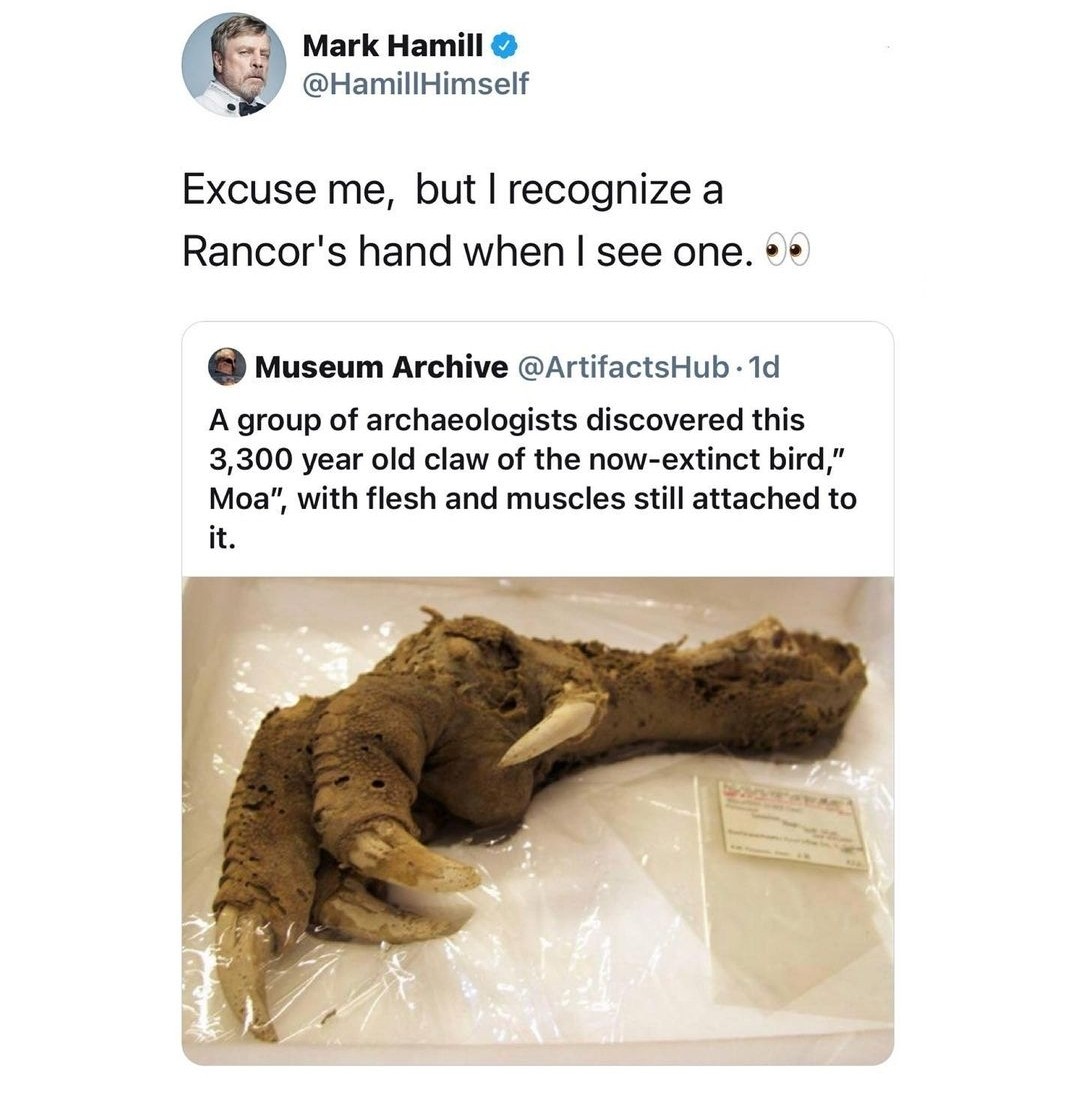Screen dimensions: 1080x1100
Task: Open Mark Hamill's profile picture
Action: point(234,65)
